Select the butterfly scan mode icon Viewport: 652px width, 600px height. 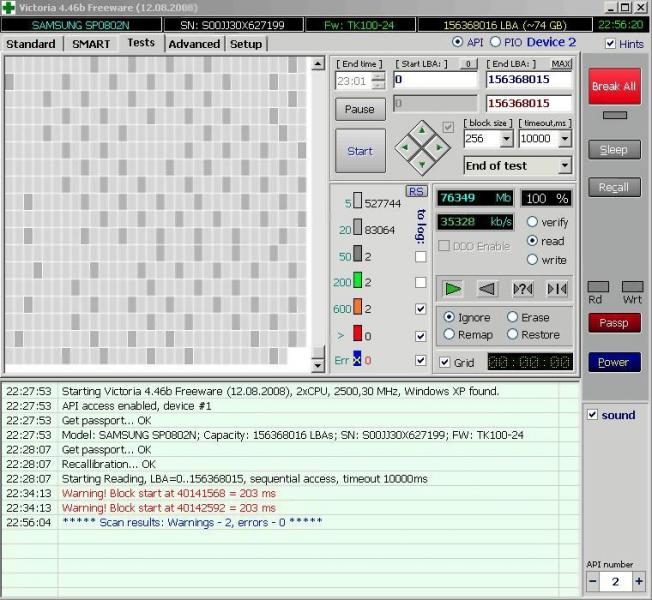(x=557, y=289)
